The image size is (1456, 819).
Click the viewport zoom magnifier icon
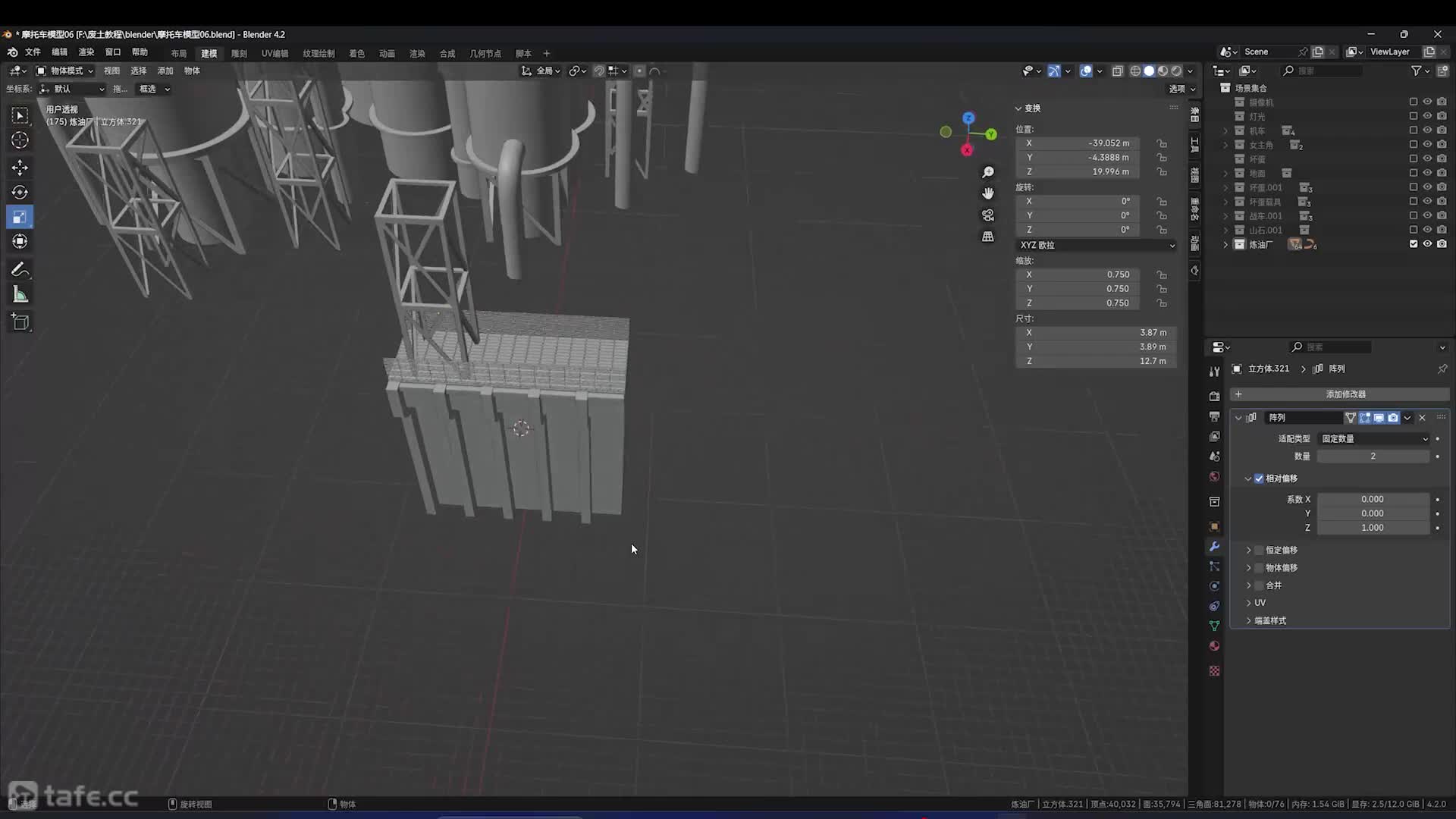[x=987, y=173]
